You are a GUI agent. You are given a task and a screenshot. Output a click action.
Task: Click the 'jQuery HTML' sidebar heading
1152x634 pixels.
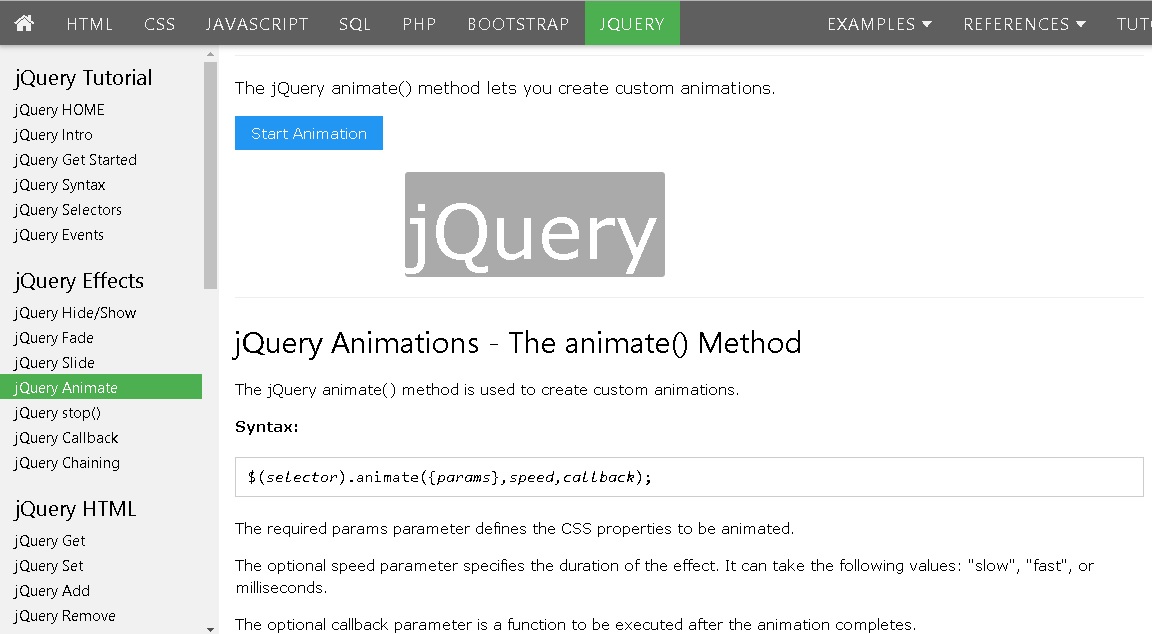click(x=75, y=509)
